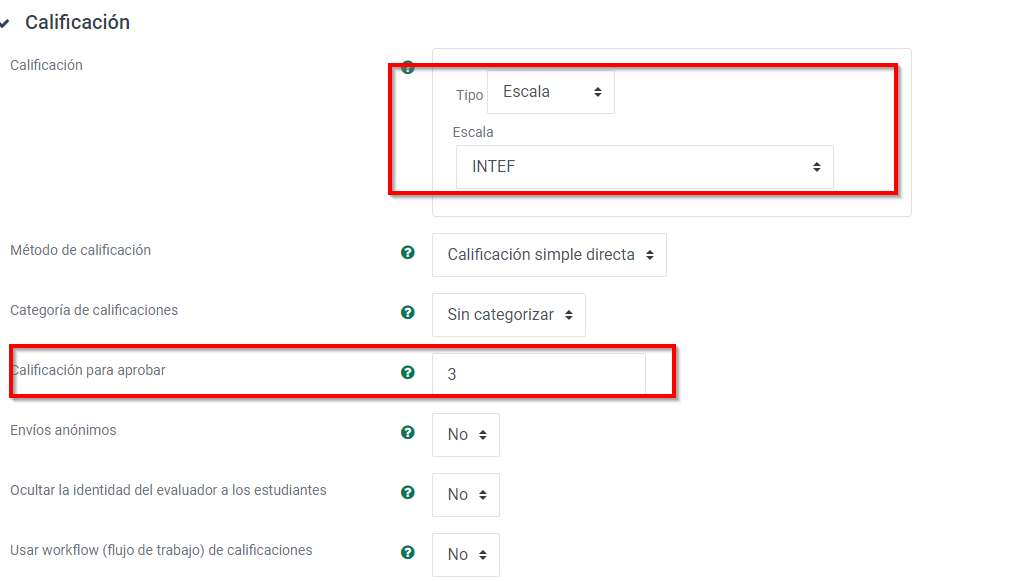Screen dimensions: 1027x582
Task: Click the Tipo label text
Action: click(470, 96)
